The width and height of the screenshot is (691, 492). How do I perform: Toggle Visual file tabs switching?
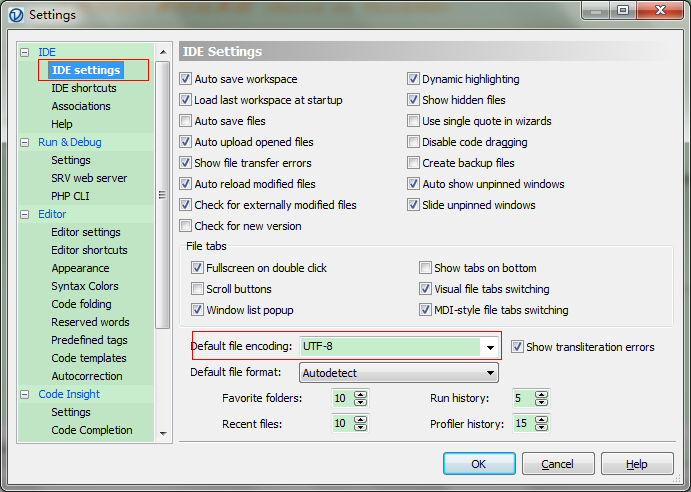click(425, 289)
